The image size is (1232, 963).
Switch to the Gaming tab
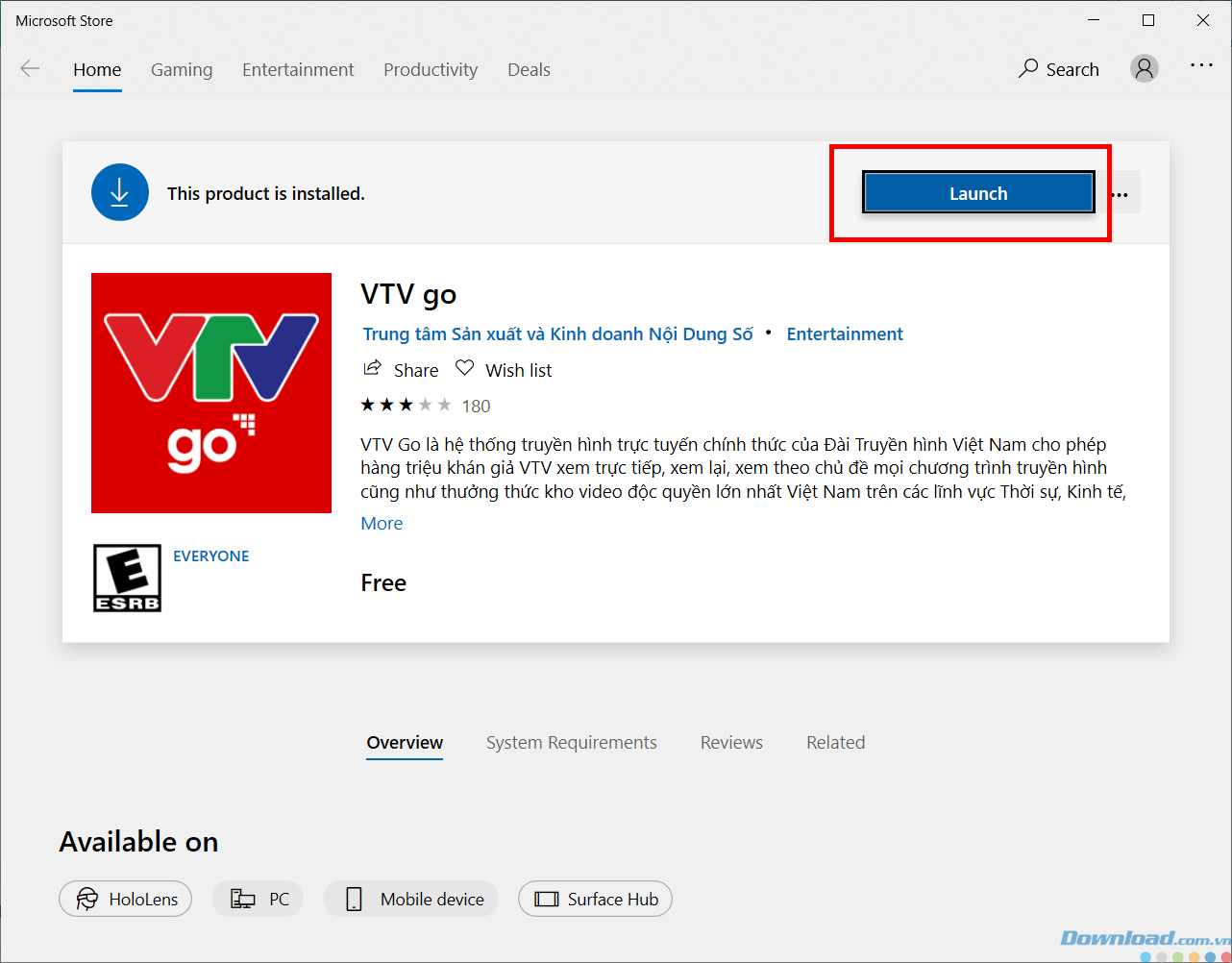[x=182, y=69]
